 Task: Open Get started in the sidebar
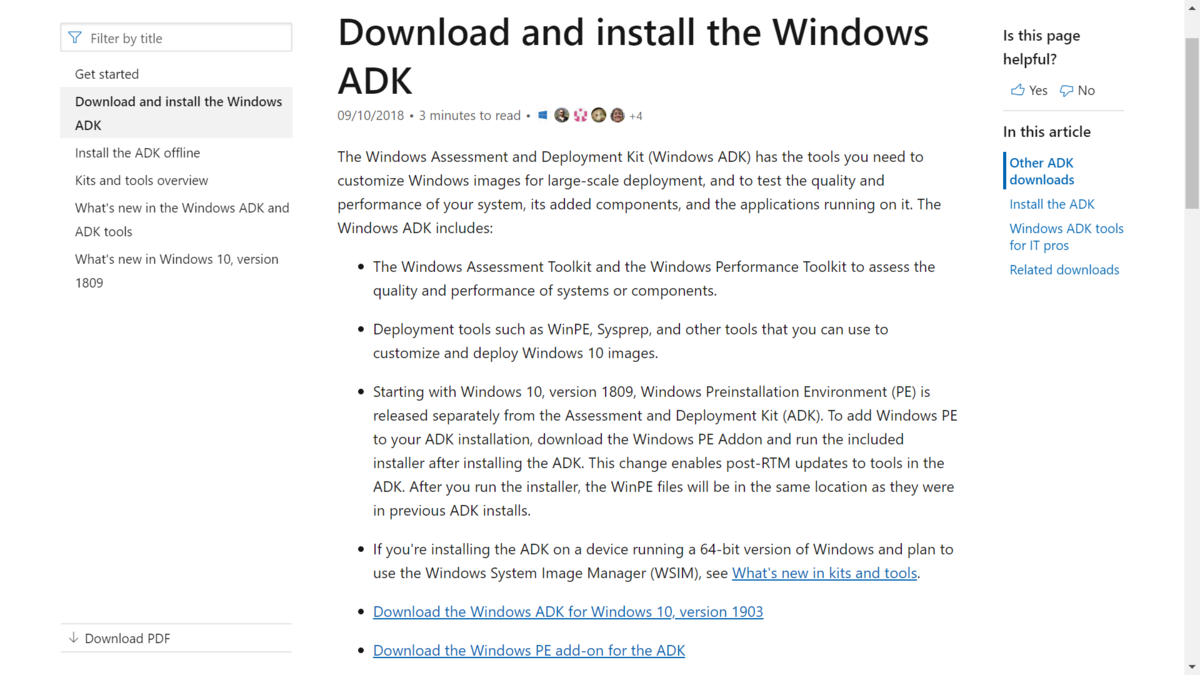click(107, 74)
